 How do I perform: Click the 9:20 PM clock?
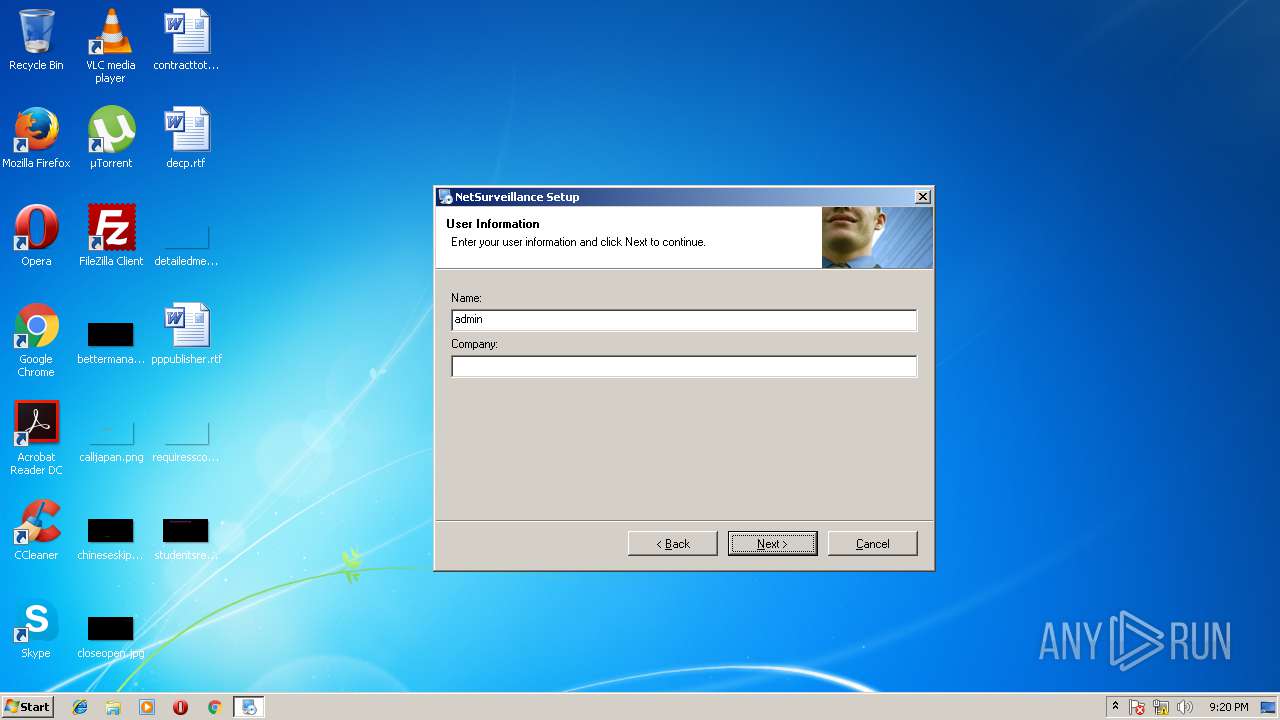pyautogui.click(x=1228, y=707)
